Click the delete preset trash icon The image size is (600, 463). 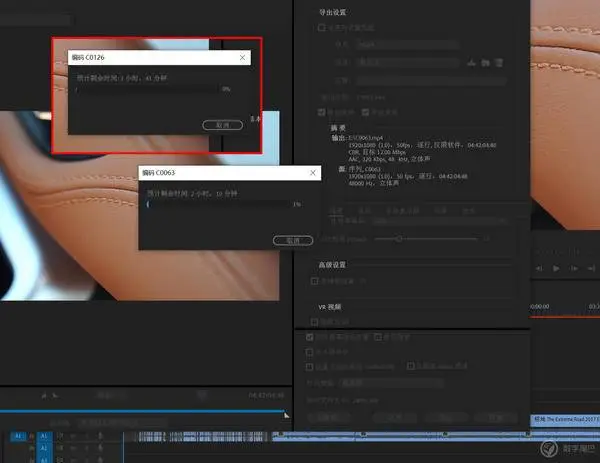tap(499, 62)
